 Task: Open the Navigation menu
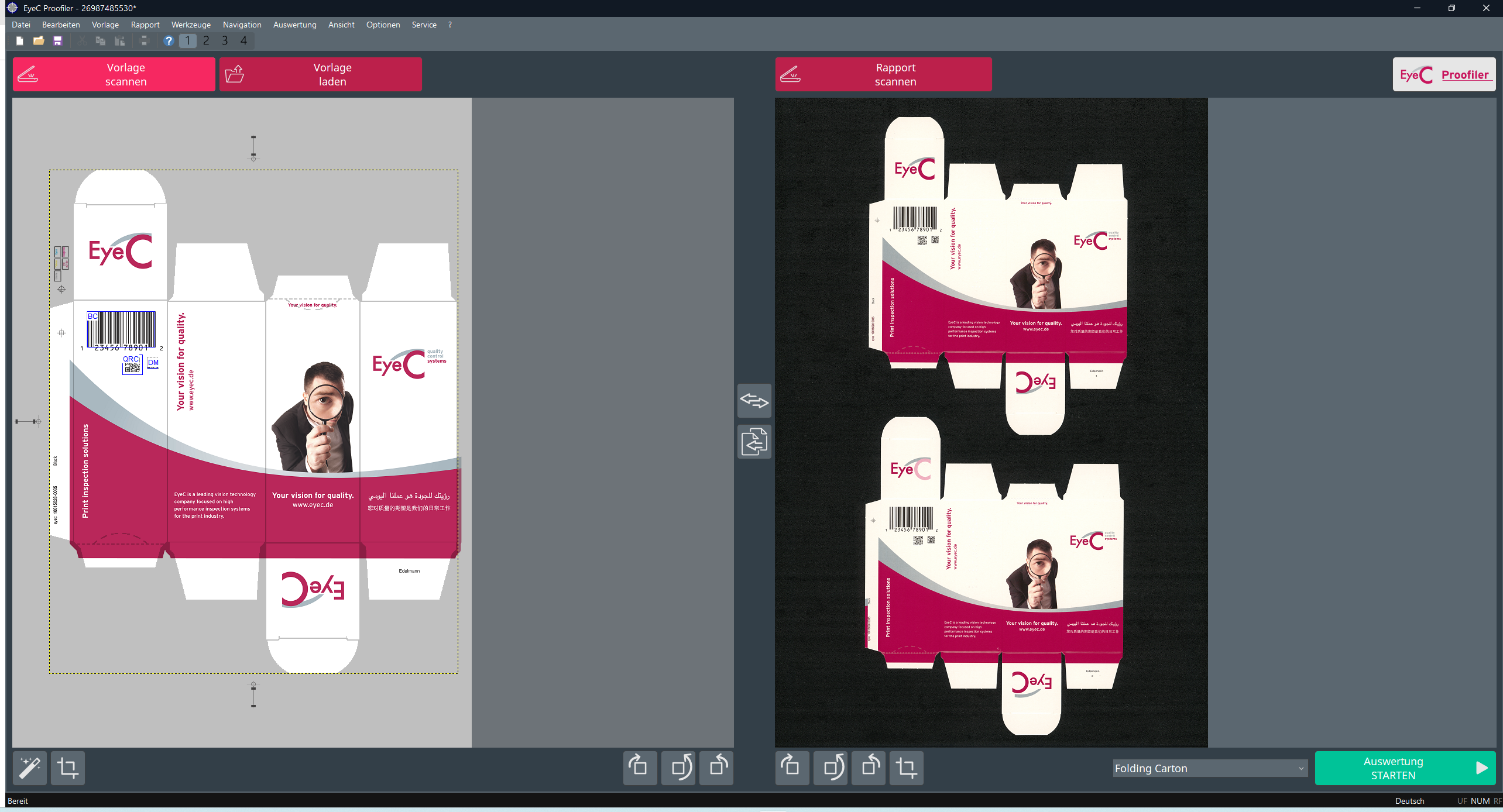tap(242, 25)
